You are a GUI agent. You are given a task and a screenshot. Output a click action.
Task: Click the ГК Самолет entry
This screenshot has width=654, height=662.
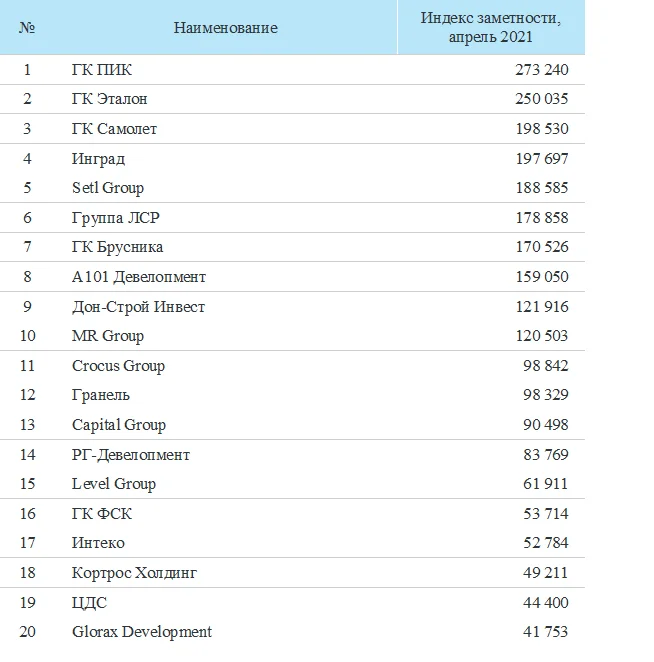114,129
